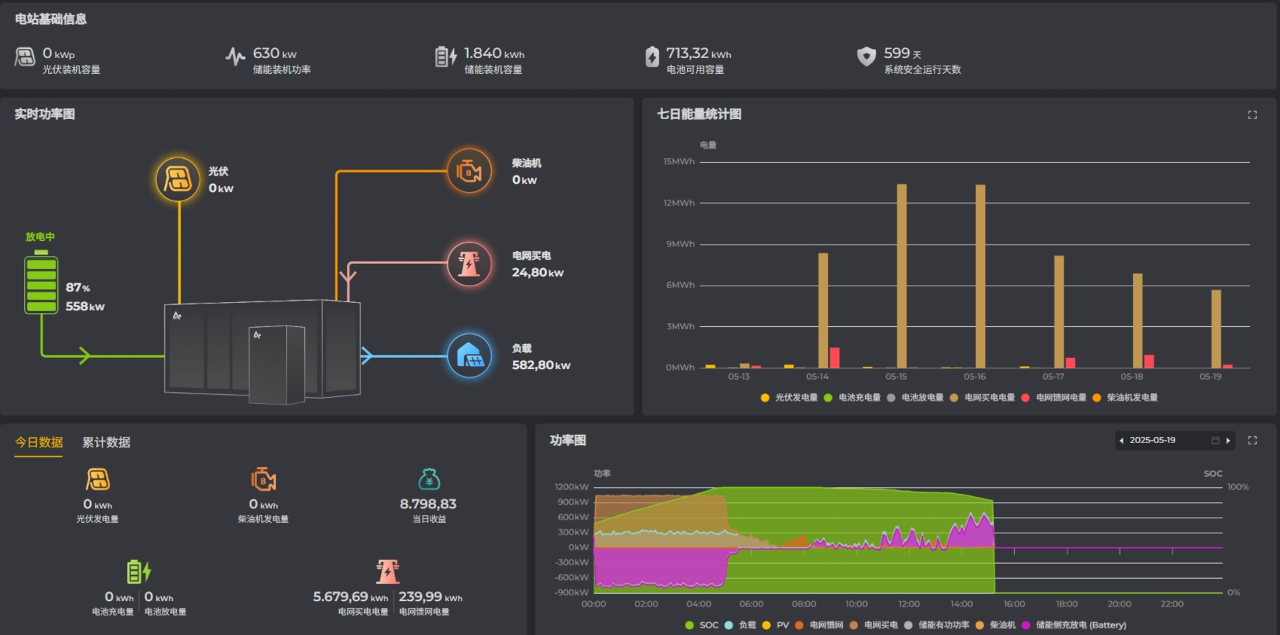Click the 05-15 grid purchase bar

pyautogui.click(x=901, y=276)
